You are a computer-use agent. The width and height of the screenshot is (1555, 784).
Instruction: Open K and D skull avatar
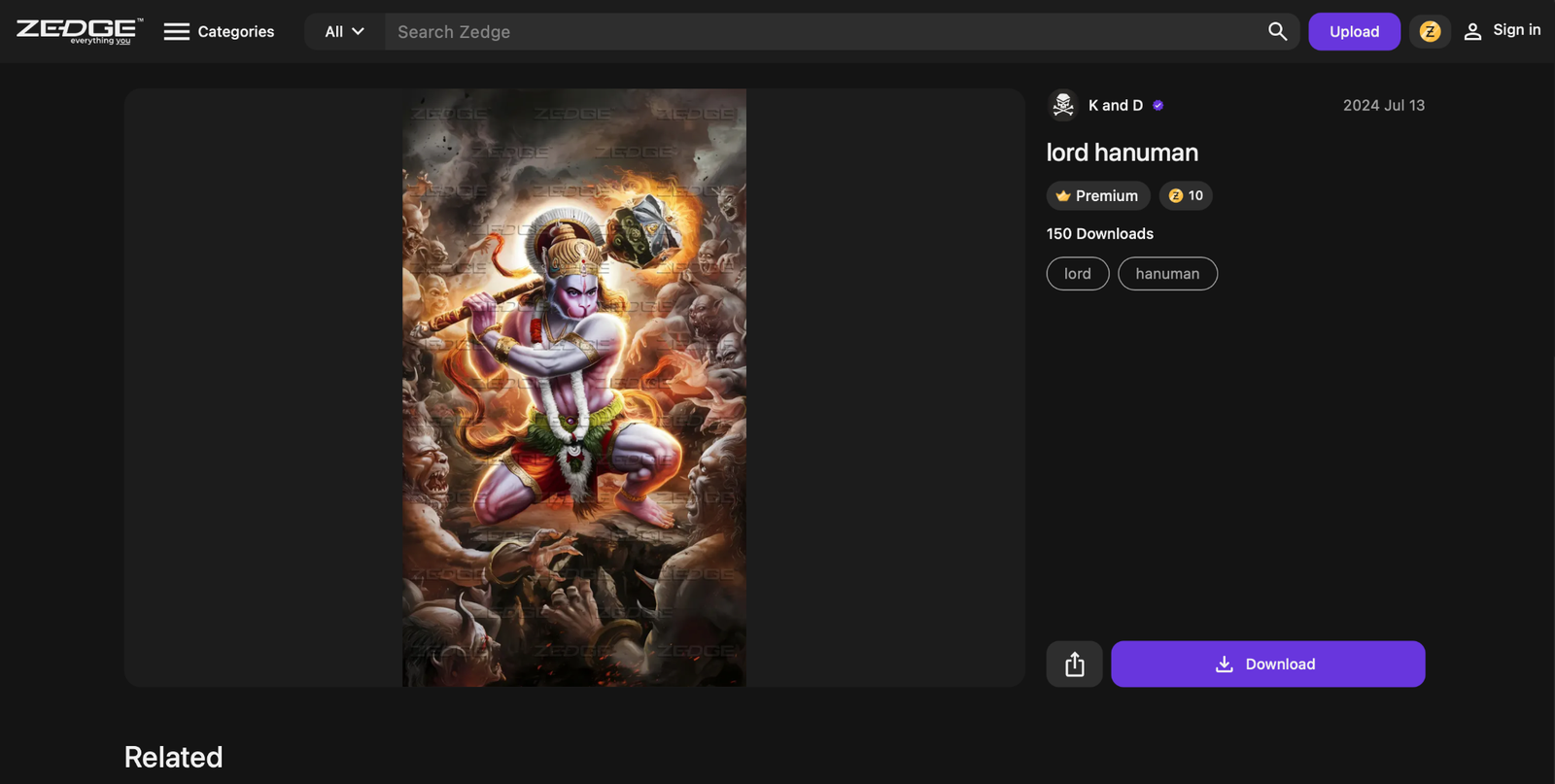pos(1063,105)
